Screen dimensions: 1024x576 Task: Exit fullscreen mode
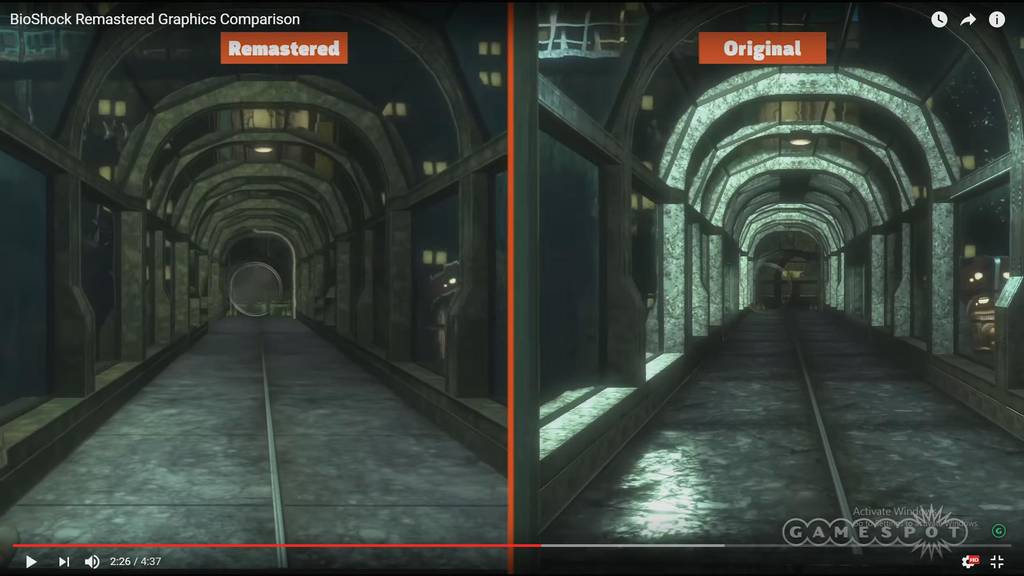(997, 561)
